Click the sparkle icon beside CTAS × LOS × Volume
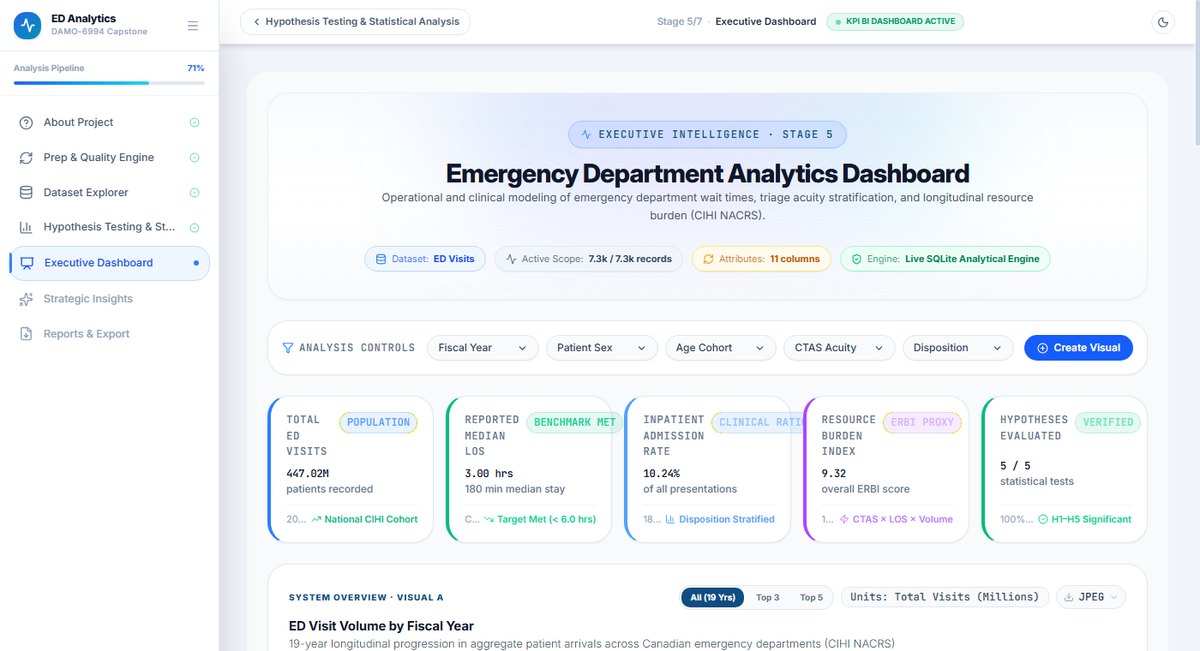The width and height of the screenshot is (1200, 651). pyautogui.click(x=843, y=519)
